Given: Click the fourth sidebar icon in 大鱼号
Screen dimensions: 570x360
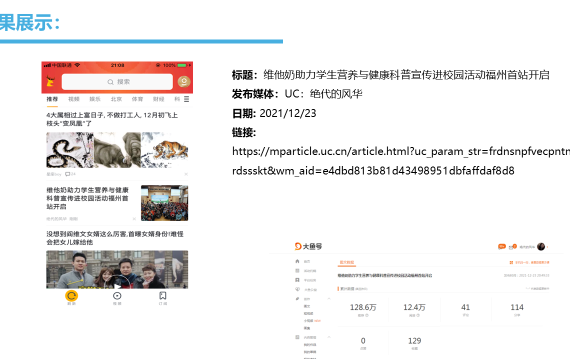Looking at the screenshot, I should 297,289.
